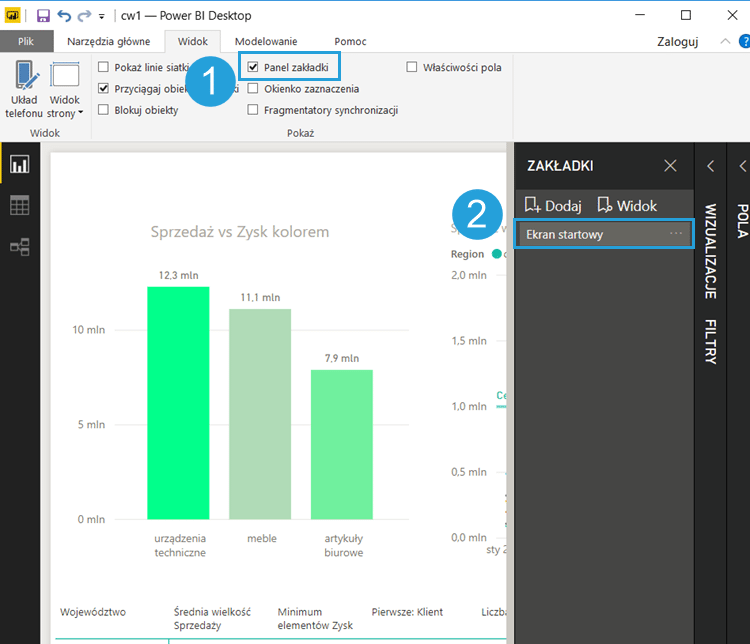Open the Model relationships view icon
Image resolution: width=750 pixels, height=644 pixels.
19,245
